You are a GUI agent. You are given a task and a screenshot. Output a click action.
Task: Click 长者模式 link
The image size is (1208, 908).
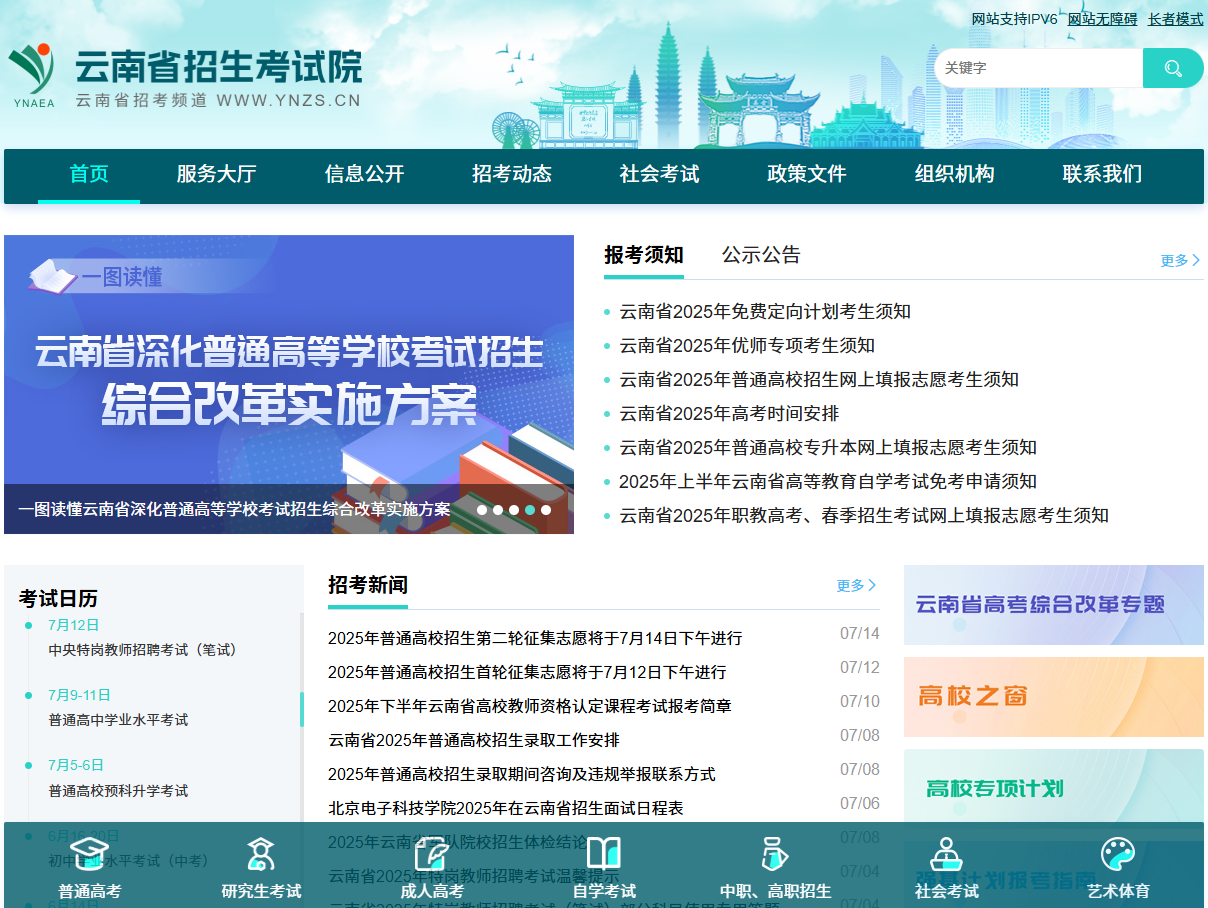(1176, 19)
